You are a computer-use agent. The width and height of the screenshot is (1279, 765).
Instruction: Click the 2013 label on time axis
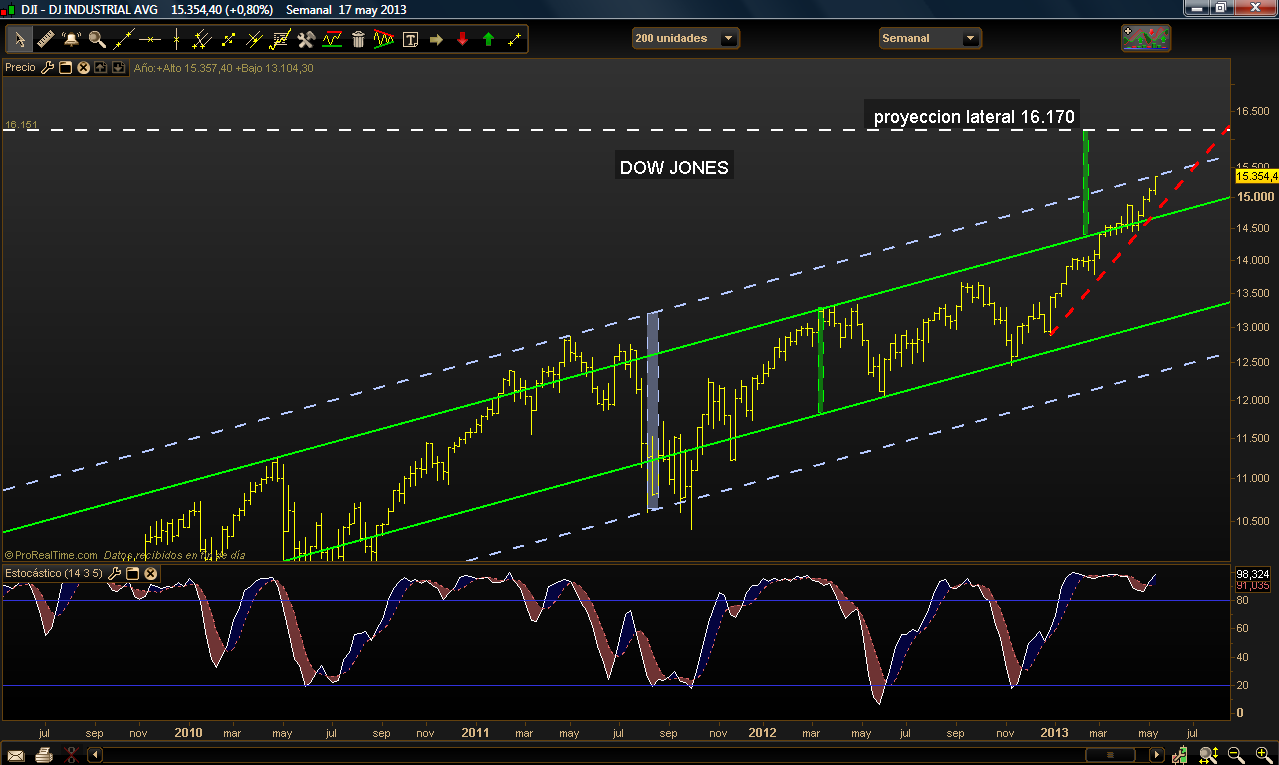pos(1055,732)
